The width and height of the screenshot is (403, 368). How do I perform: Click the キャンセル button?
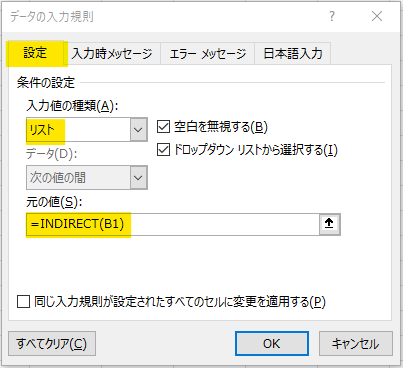356,344
